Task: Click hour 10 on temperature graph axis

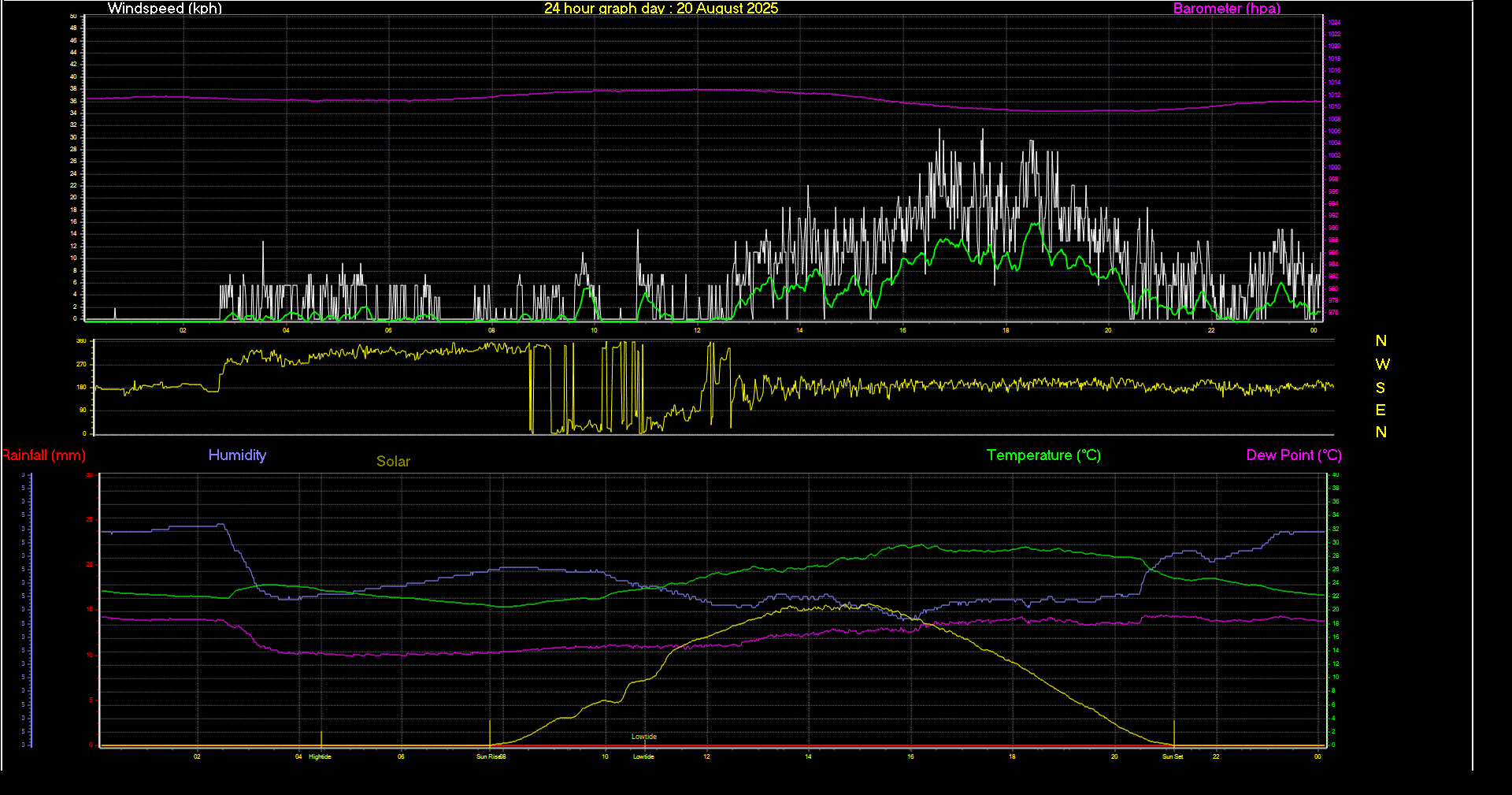Action: click(x=605, y=756)
